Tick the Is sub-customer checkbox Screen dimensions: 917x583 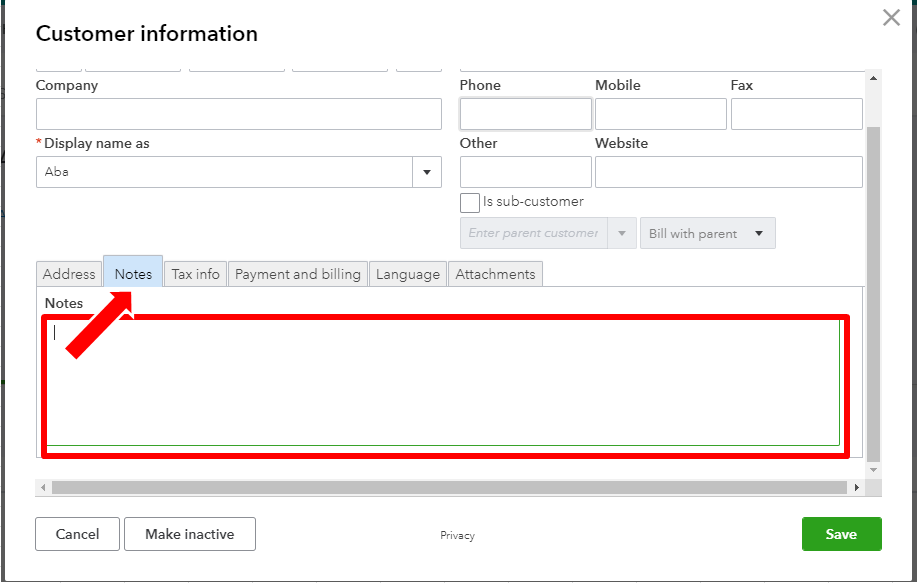pyautogui.click(x=470, y=202)
